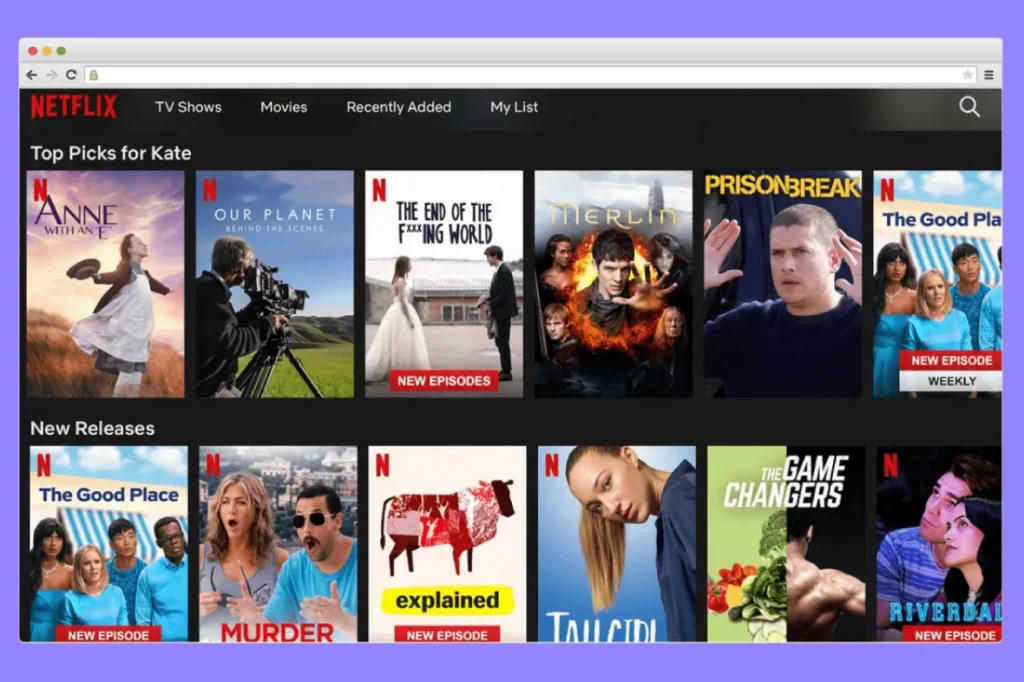Click the padlock icon in the address bar
This screenshot has width=1024, height=682.
click(x=93, y=75)
